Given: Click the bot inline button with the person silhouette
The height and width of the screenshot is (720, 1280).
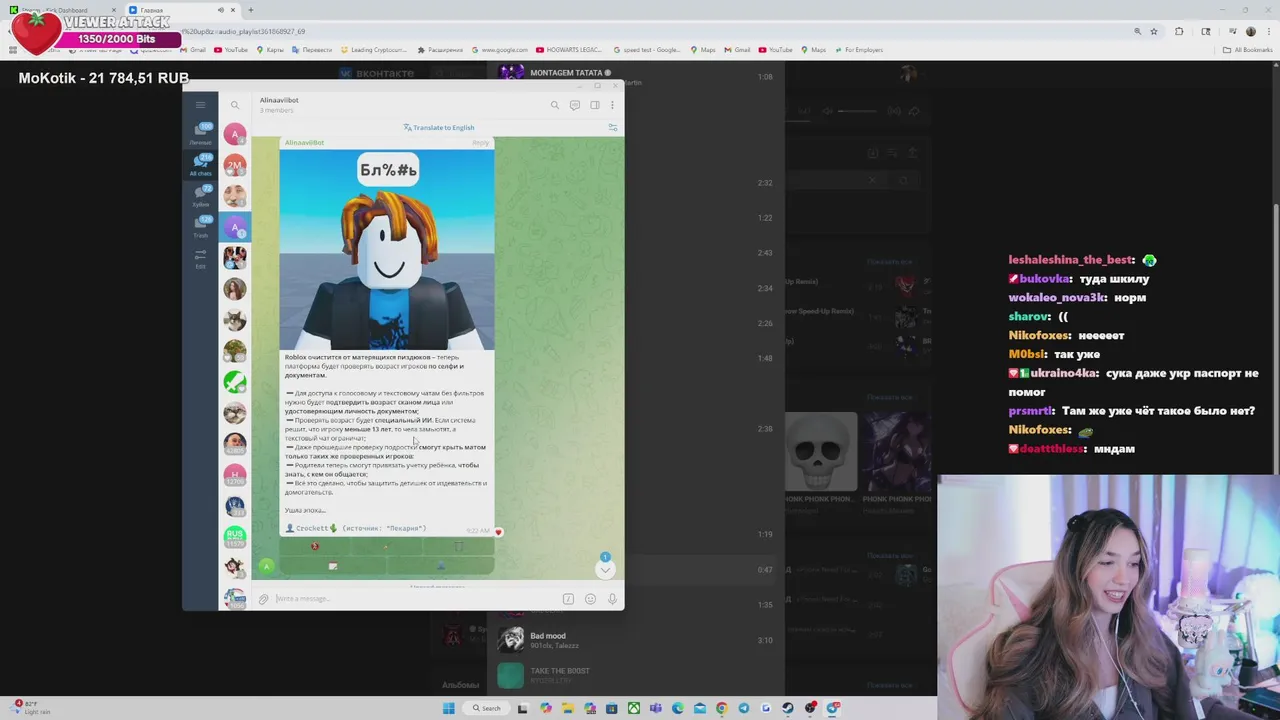Looking at the screenshot, I should coord(441,566).
